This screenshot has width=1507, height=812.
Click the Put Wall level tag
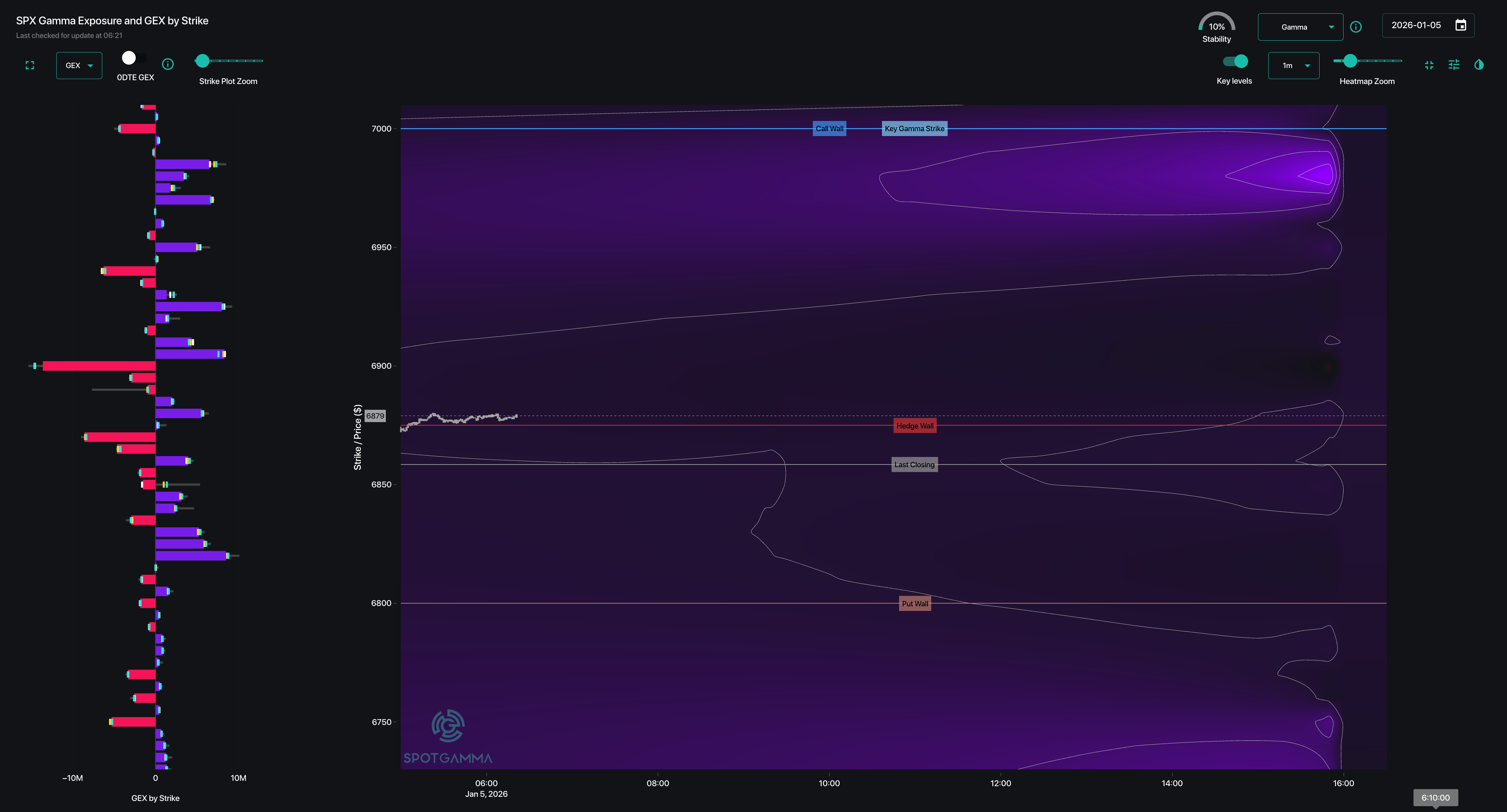pyautogui.click(x=914, y=604)
